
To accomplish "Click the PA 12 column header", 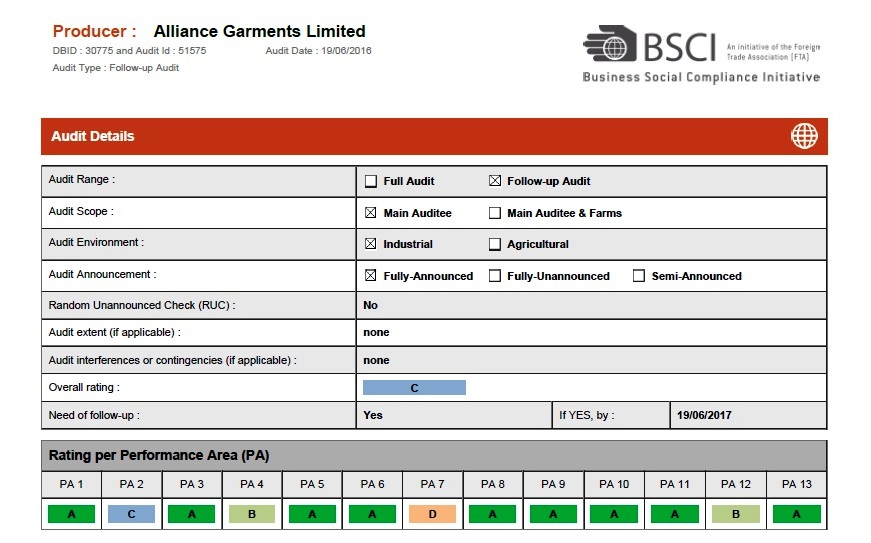I will tap(735, 484).
